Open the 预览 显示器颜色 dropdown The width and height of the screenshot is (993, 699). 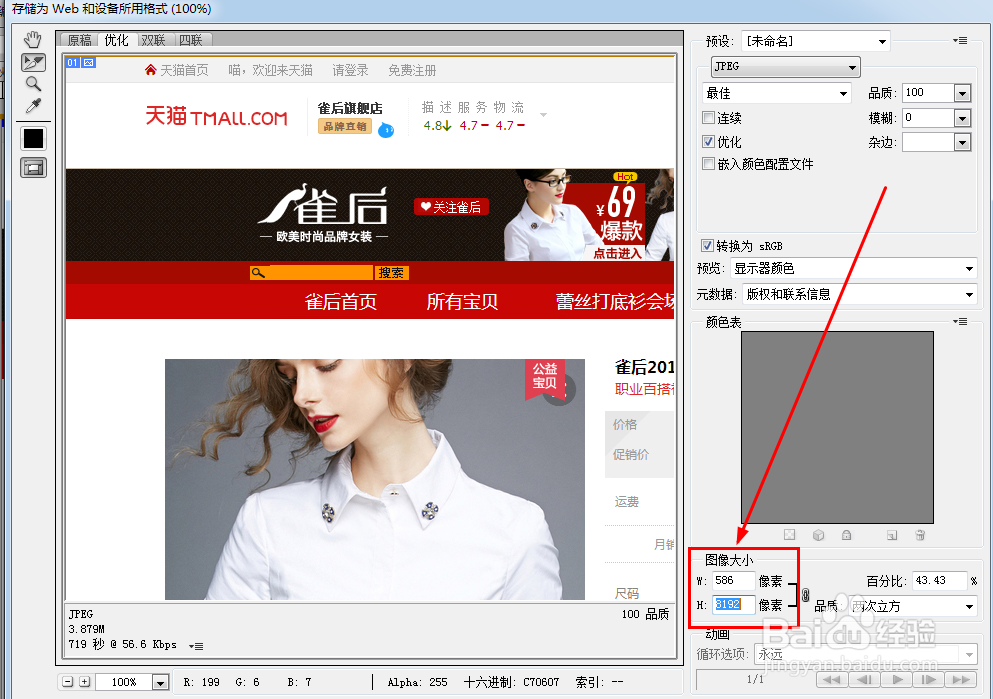coord(854,268)
